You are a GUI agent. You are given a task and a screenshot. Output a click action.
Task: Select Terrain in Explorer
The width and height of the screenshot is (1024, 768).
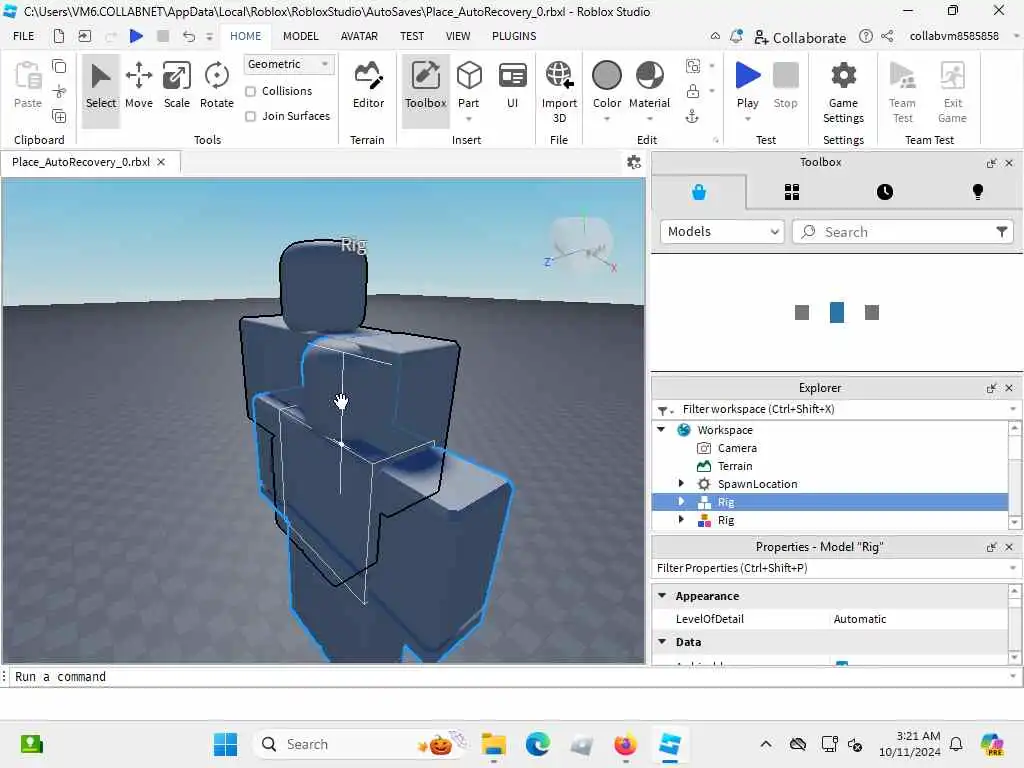[735, 466]
